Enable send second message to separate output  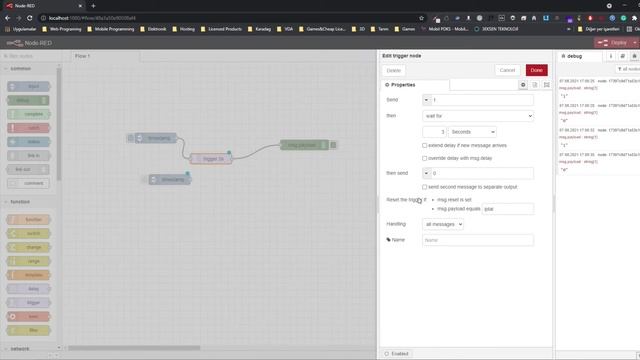pyautogui.click(x=424, y=187)
